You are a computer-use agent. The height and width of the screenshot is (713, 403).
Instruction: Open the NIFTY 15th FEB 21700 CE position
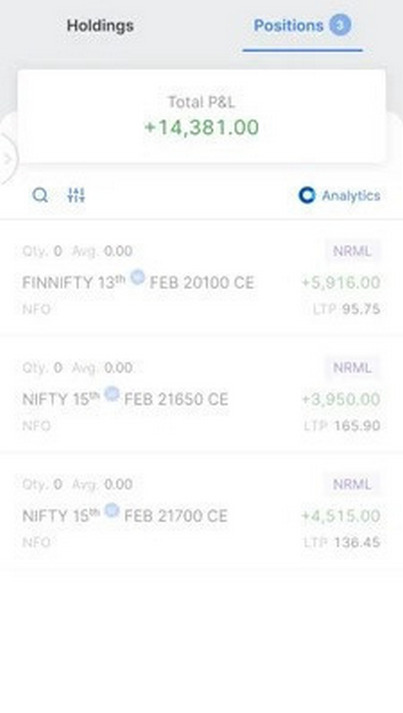pos(202,511)
